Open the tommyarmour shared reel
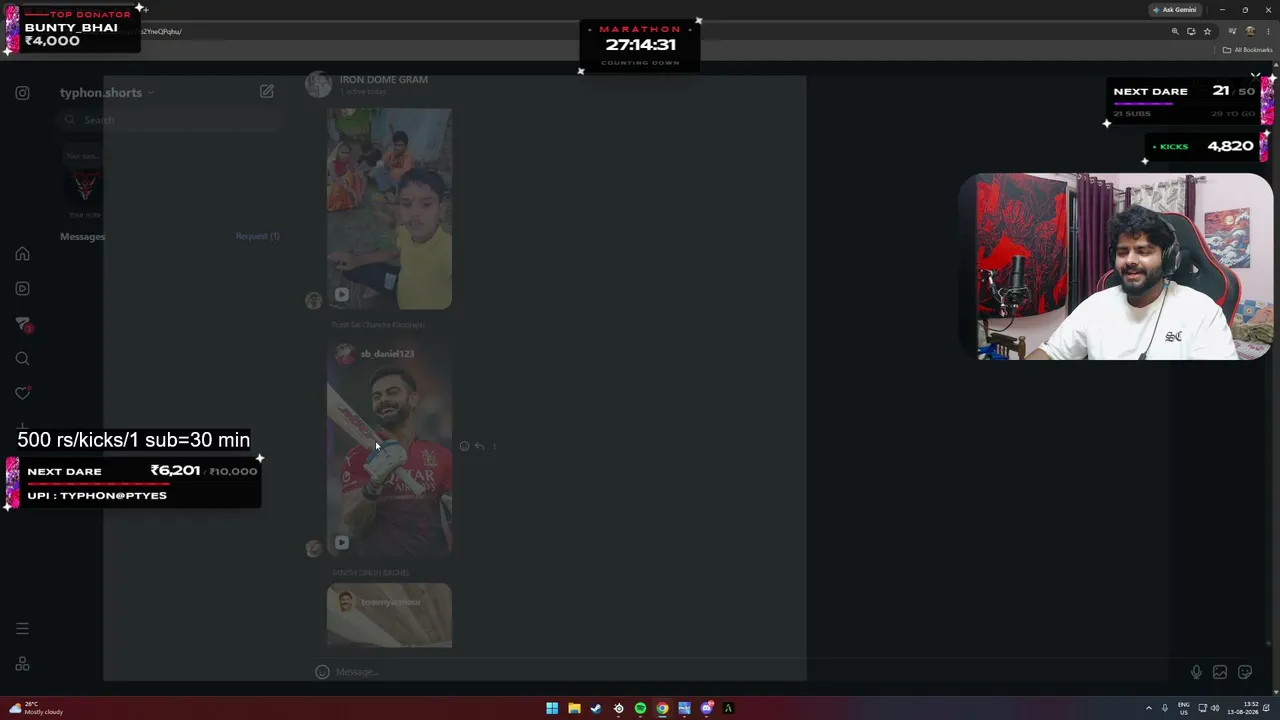This screenshot has height=720, width=1280. 389,616
